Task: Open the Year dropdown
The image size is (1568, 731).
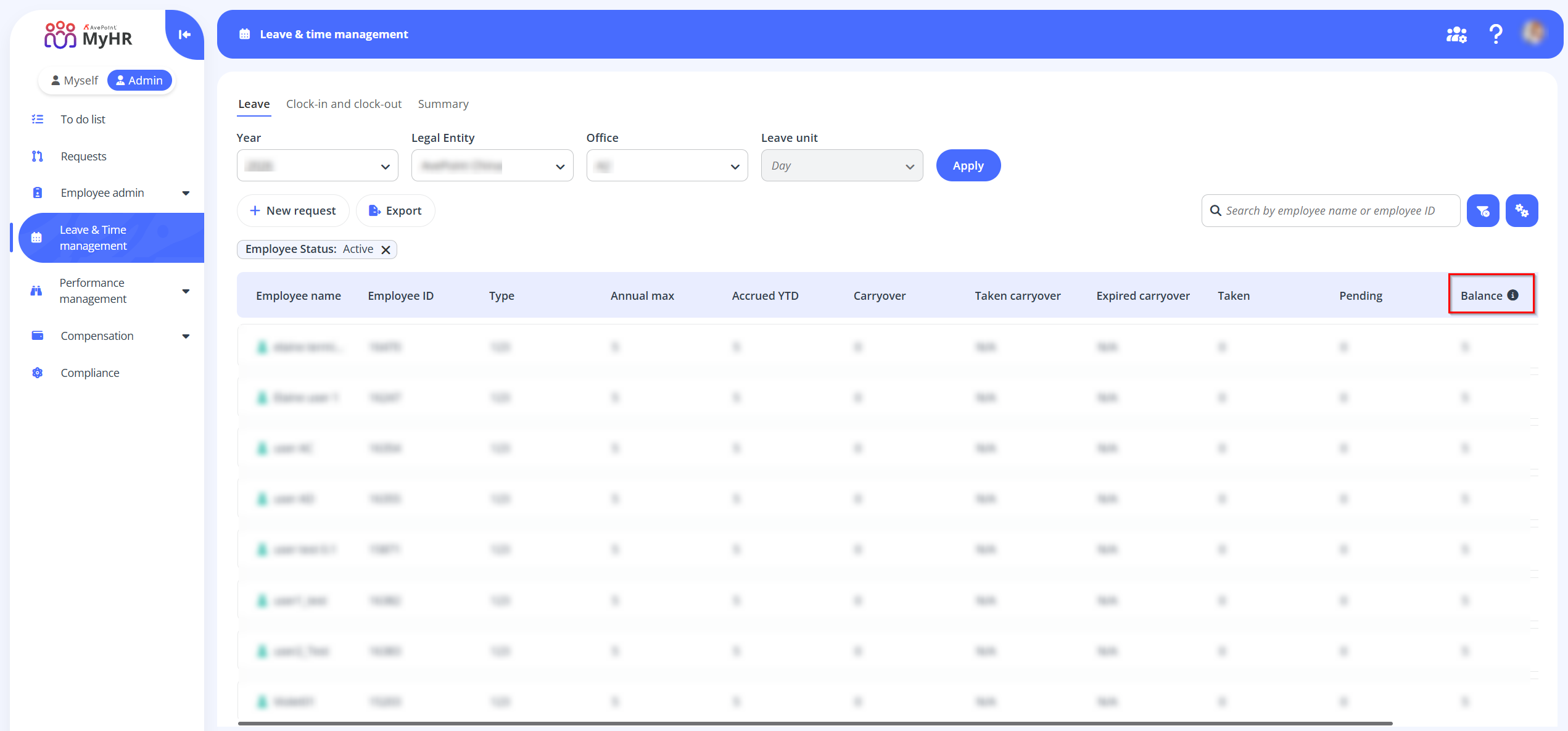Action: click(x=317, y=166)
